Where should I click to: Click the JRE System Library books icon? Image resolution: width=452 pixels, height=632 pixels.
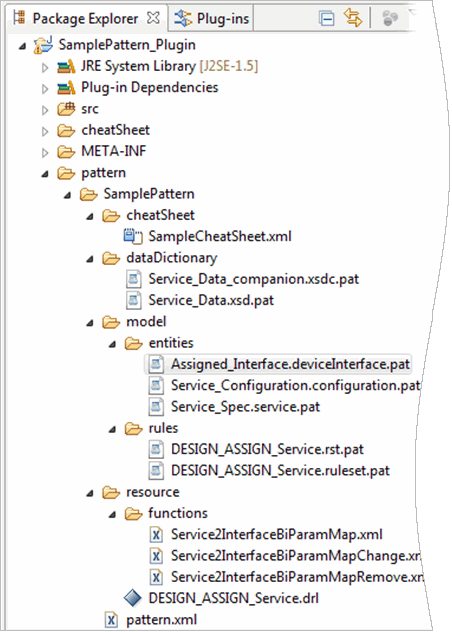tap(66, 67)
